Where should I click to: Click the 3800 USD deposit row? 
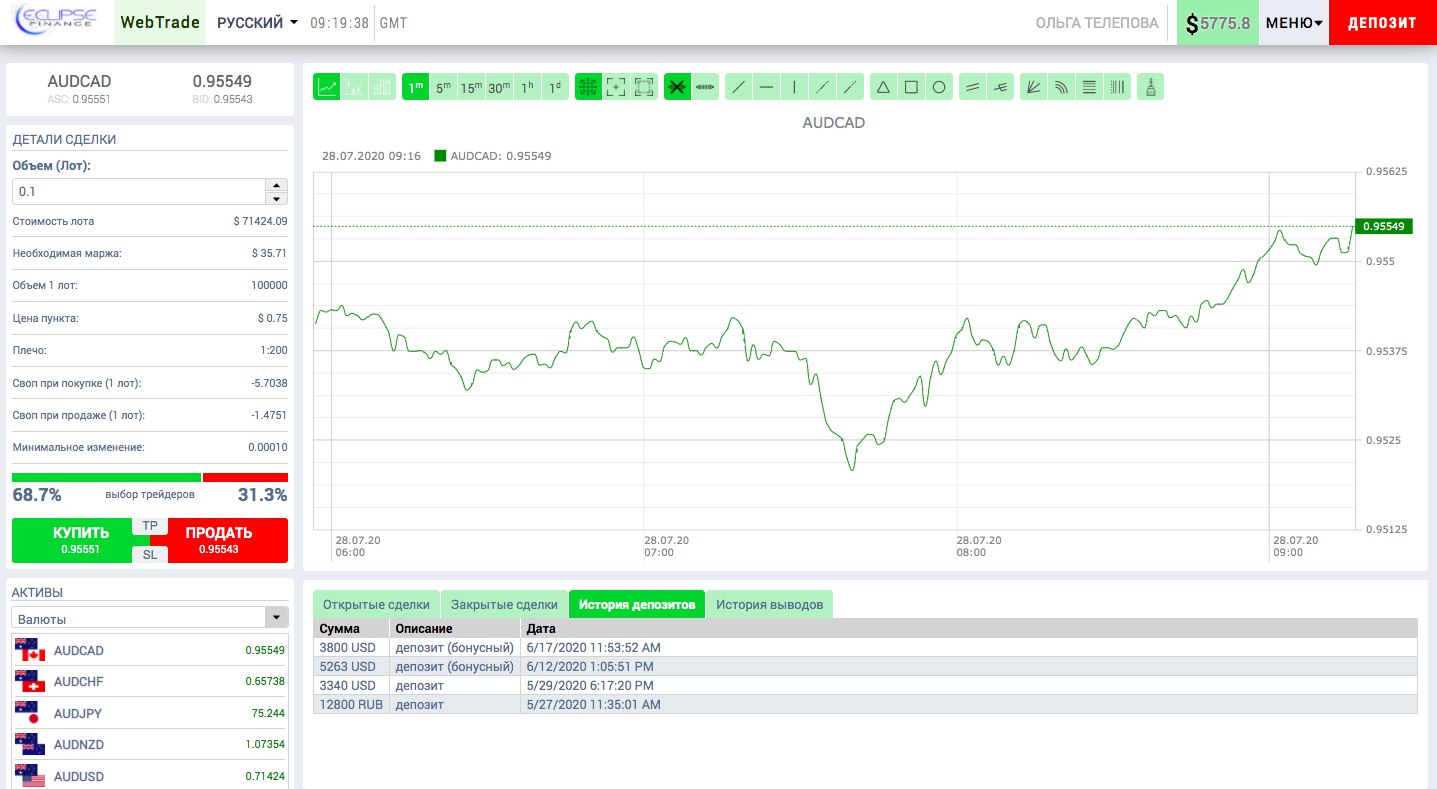click(x=865, y=647)
